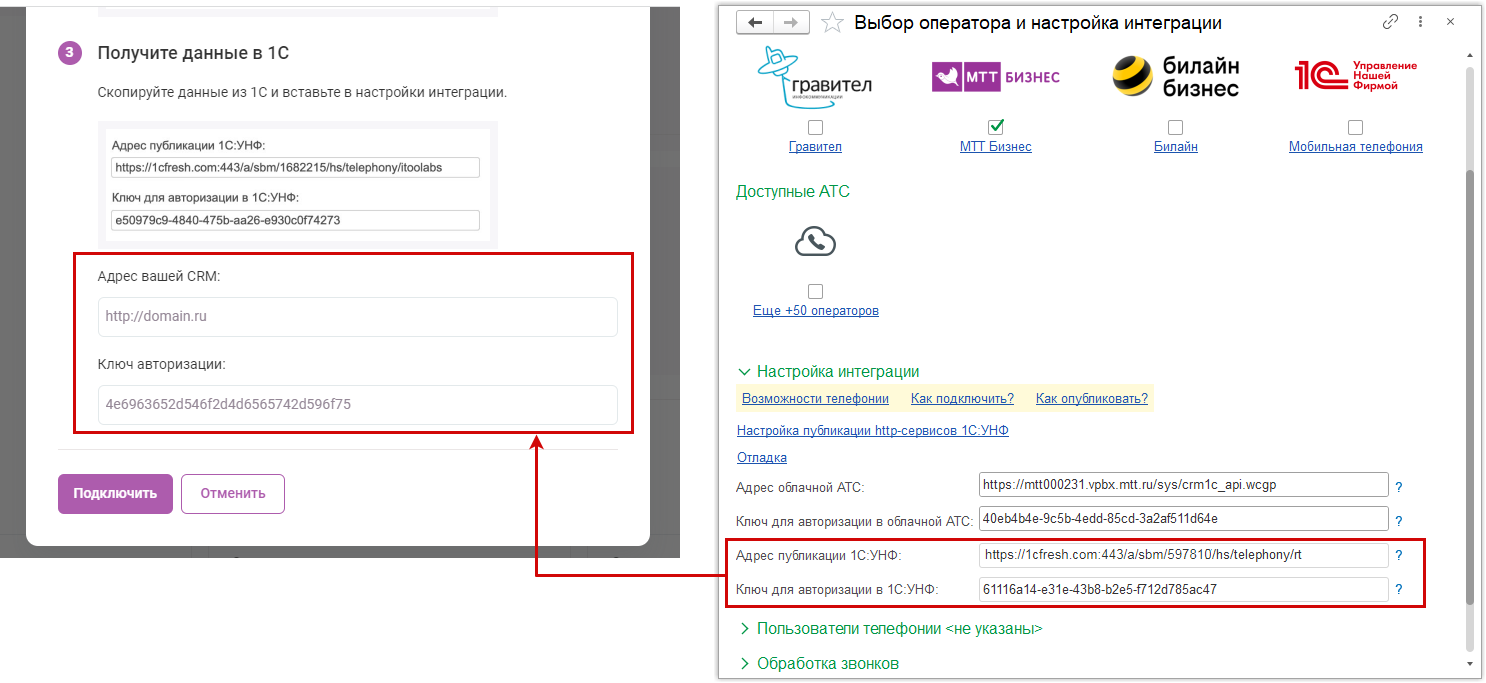Go forward with the right arrow button

[791, 22]
